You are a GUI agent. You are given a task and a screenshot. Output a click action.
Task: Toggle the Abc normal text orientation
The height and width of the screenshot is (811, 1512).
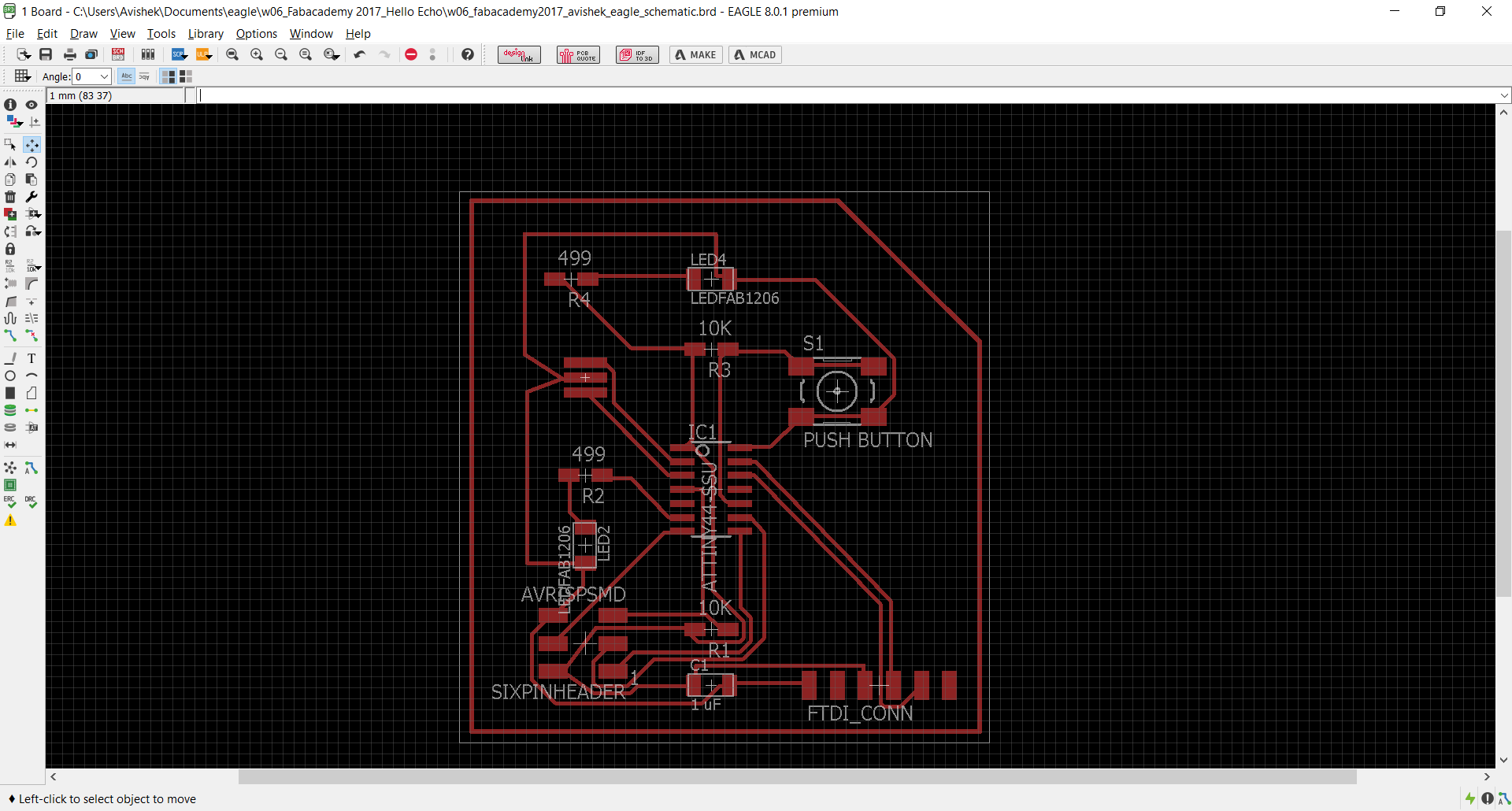127,76
